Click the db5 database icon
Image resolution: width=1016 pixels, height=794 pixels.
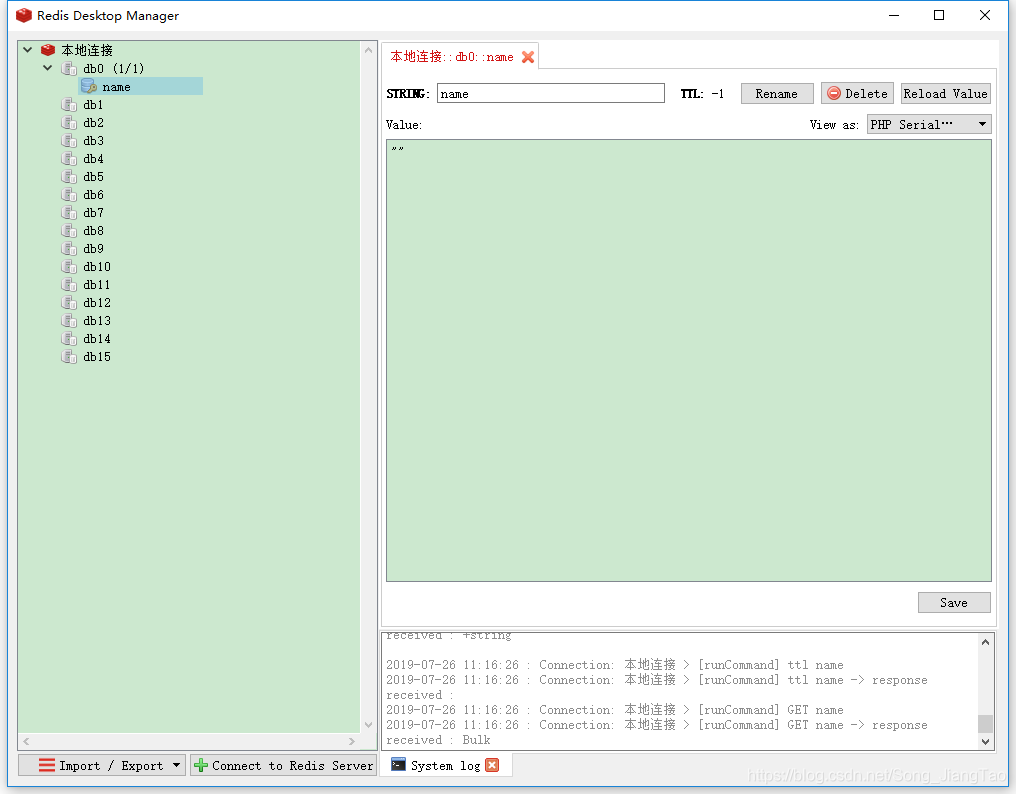[69, 176]
